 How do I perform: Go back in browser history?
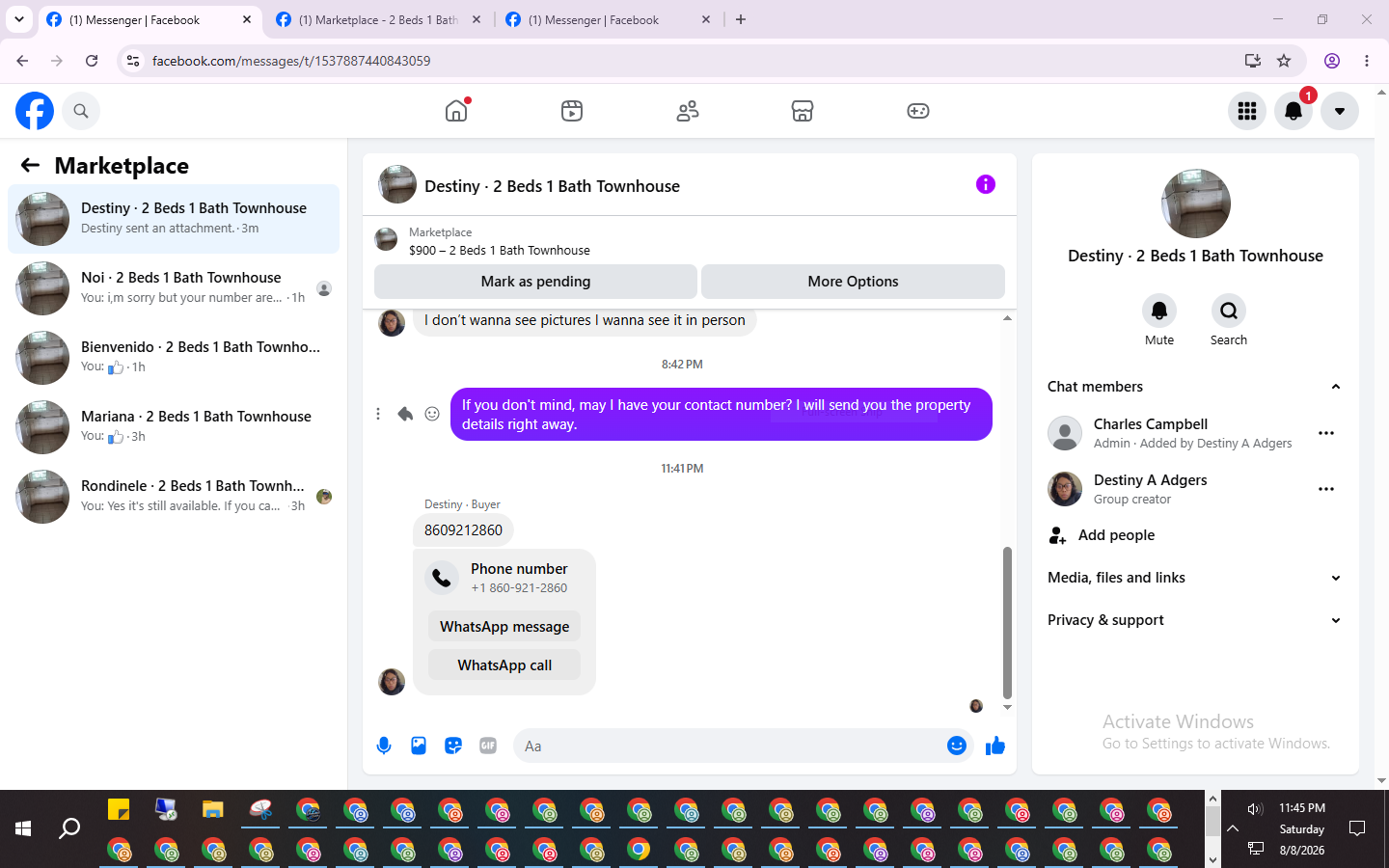(x=22, y=61)
